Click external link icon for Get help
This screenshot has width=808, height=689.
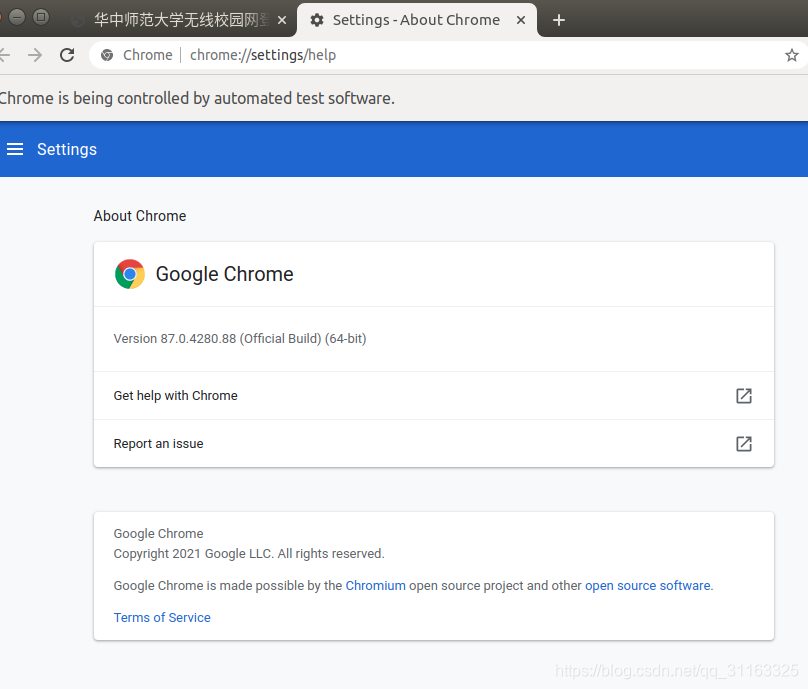tap(744, 396)
